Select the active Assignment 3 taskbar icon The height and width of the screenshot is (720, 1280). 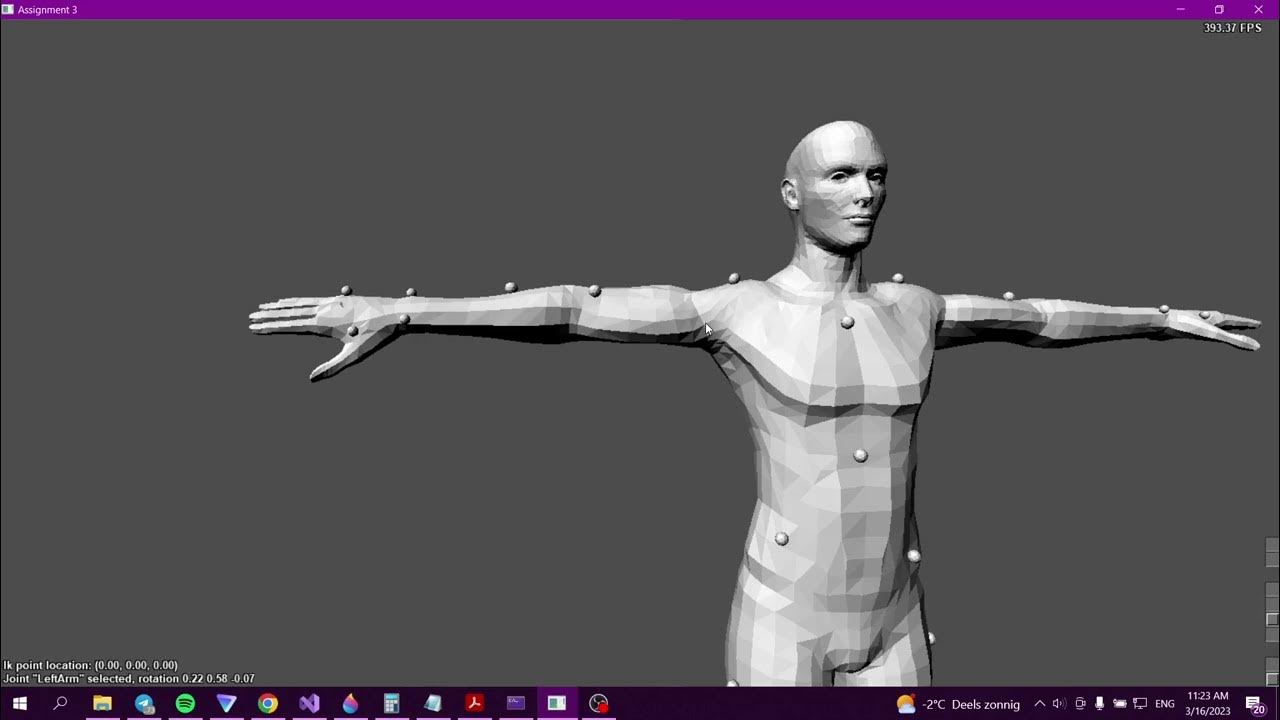tap(557, 703)
